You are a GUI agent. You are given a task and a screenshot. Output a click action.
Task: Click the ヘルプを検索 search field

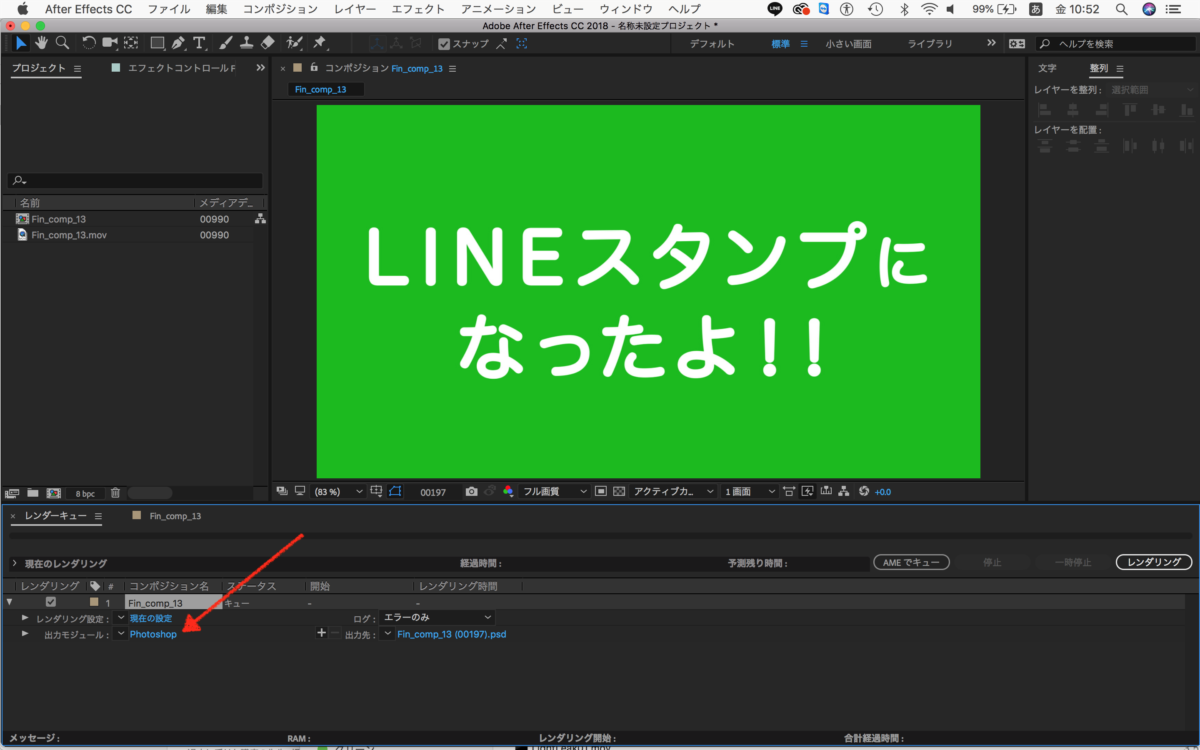pos(1114,44)
